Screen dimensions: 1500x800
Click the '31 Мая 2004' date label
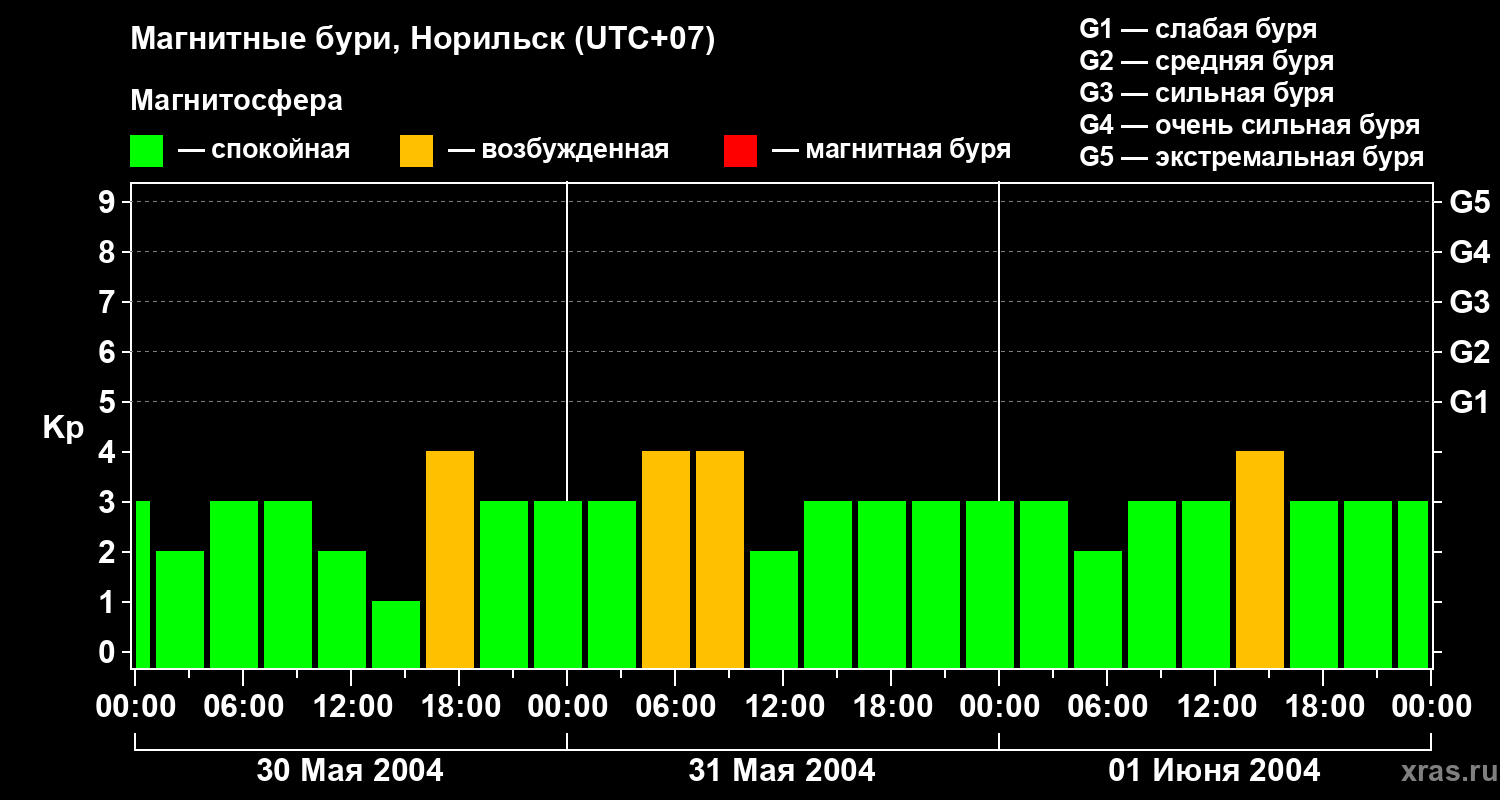click(782, 771)
